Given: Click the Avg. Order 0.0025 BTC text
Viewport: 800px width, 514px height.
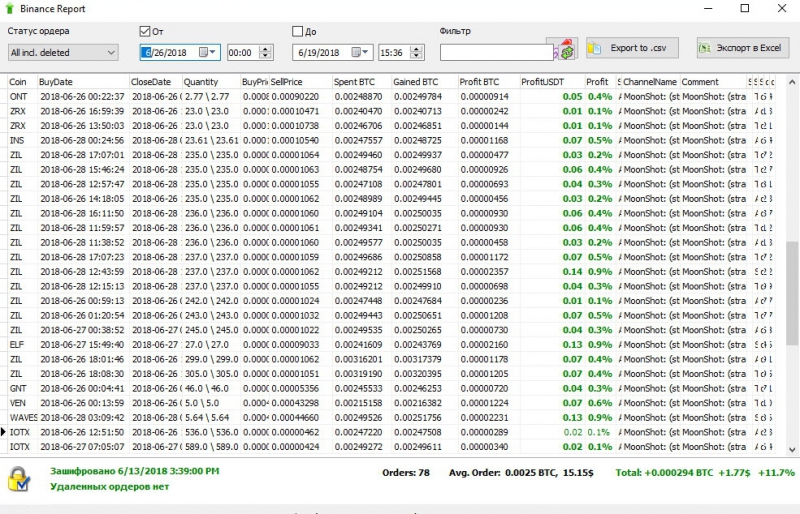Looking at the screenshot, I should 521,473.
